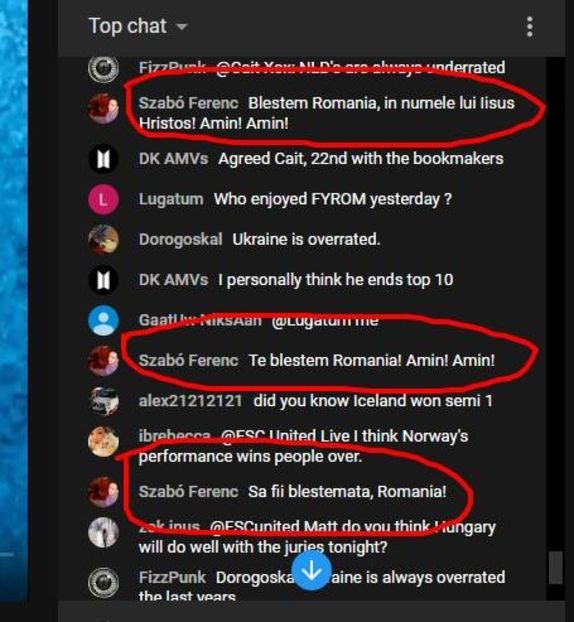574x622 pixels.
Task: Expand the Top chat dropdown arrow
Action: 182,27
